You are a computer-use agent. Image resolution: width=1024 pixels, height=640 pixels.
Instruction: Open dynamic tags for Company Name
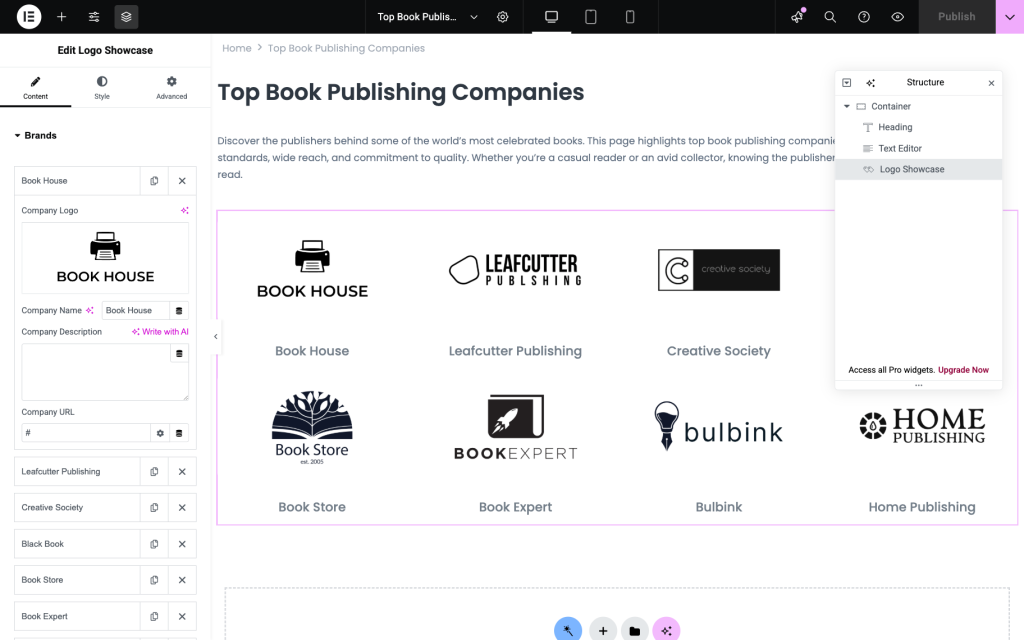pos(179,310)
